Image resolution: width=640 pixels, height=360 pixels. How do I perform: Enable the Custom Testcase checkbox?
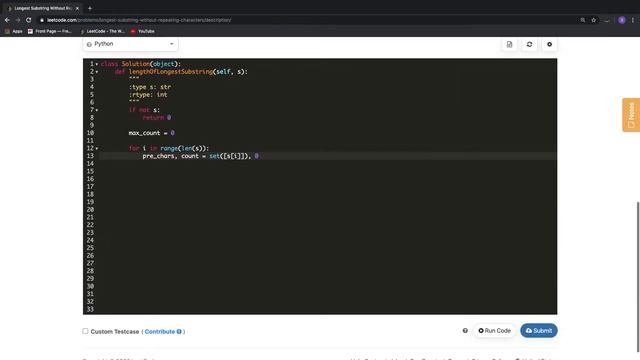click(85, 331)
